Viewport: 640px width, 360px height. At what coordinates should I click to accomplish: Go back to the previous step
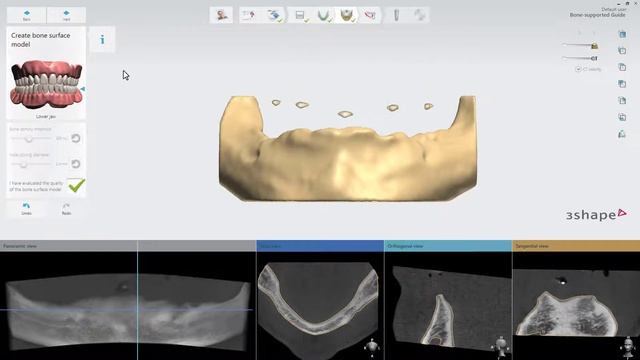coord(27,16)
